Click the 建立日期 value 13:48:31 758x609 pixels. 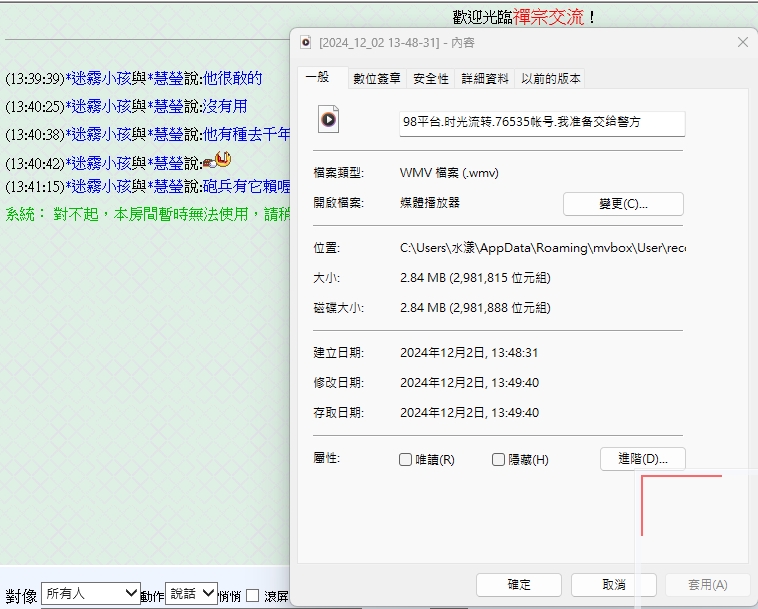[469, 353]
